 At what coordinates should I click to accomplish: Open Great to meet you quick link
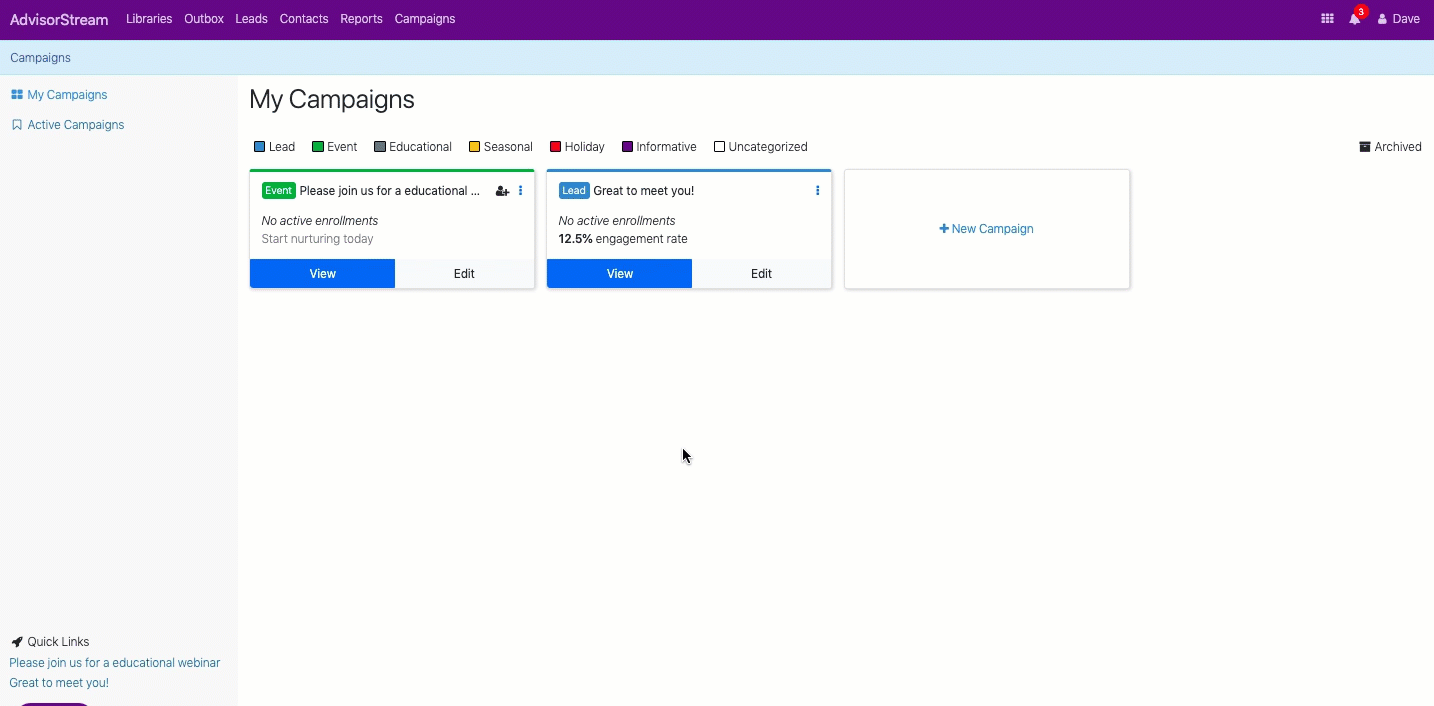[x=59, y=683]
